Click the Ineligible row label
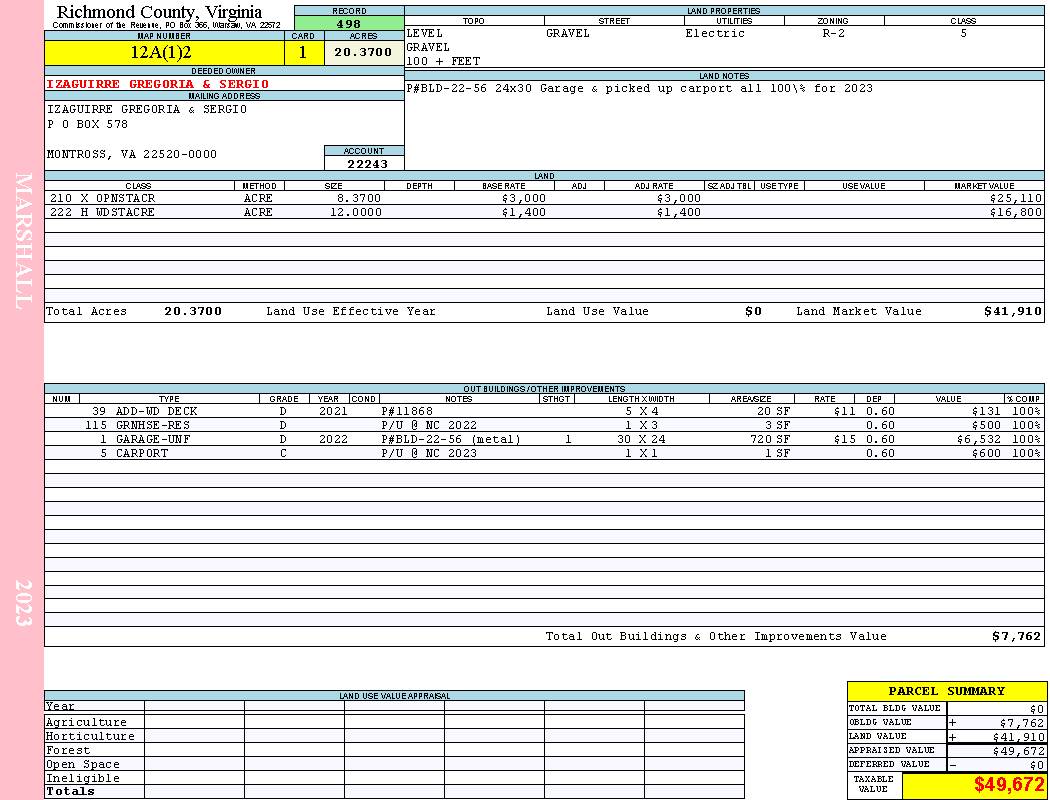Image resolution: width=1050 pixels, height=800 pixels. pyautogui.click(x=82, y=779)
